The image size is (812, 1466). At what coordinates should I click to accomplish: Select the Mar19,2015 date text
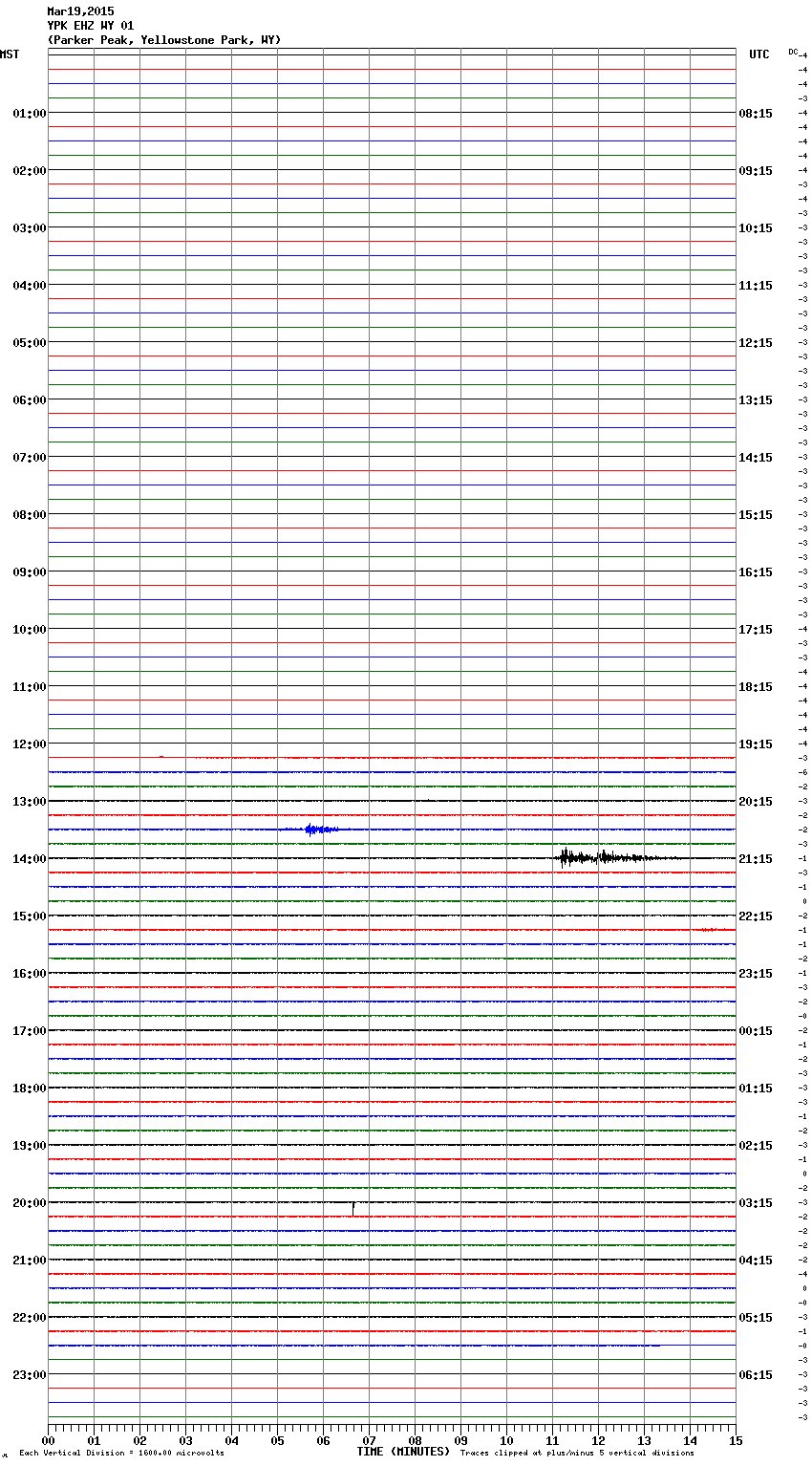(80, 11)
